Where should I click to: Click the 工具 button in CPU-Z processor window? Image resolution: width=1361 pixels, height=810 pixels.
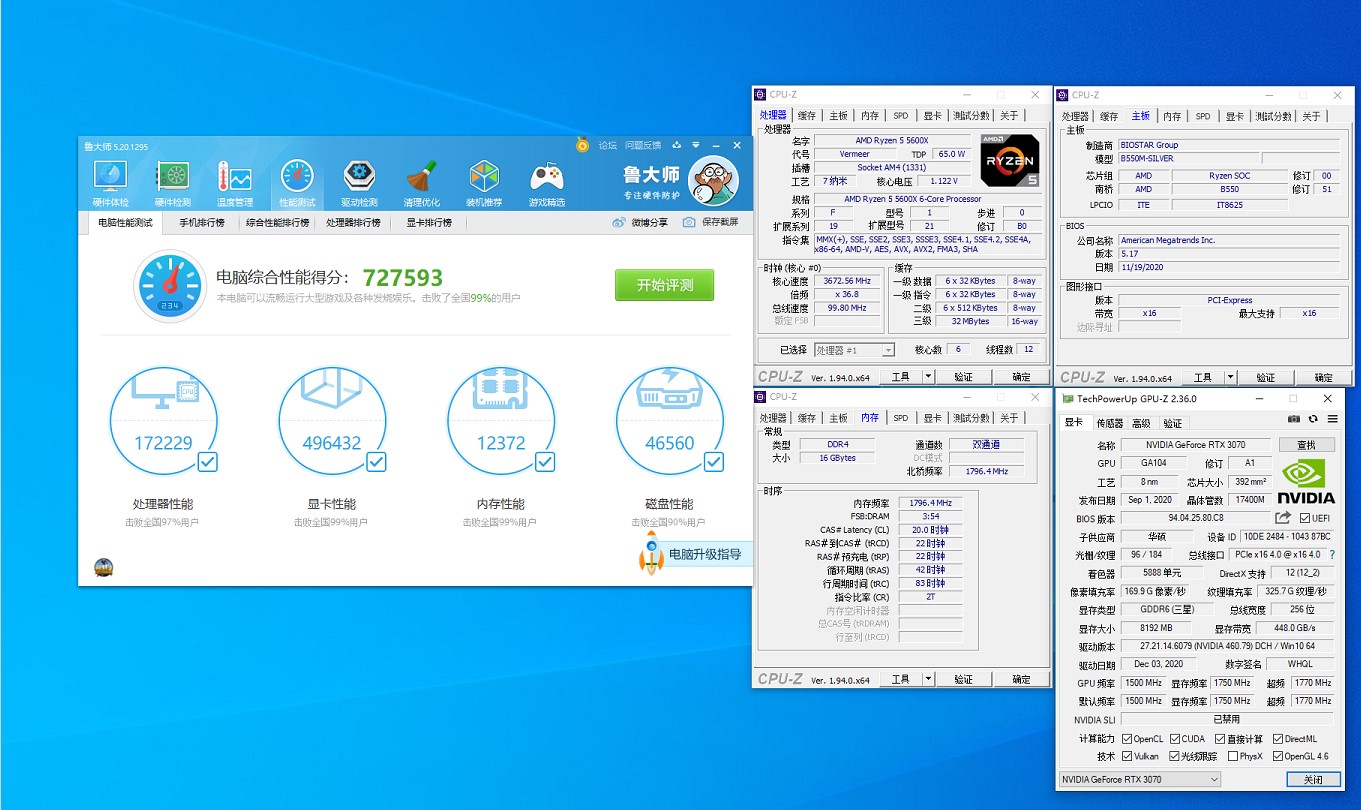point(901,377)
